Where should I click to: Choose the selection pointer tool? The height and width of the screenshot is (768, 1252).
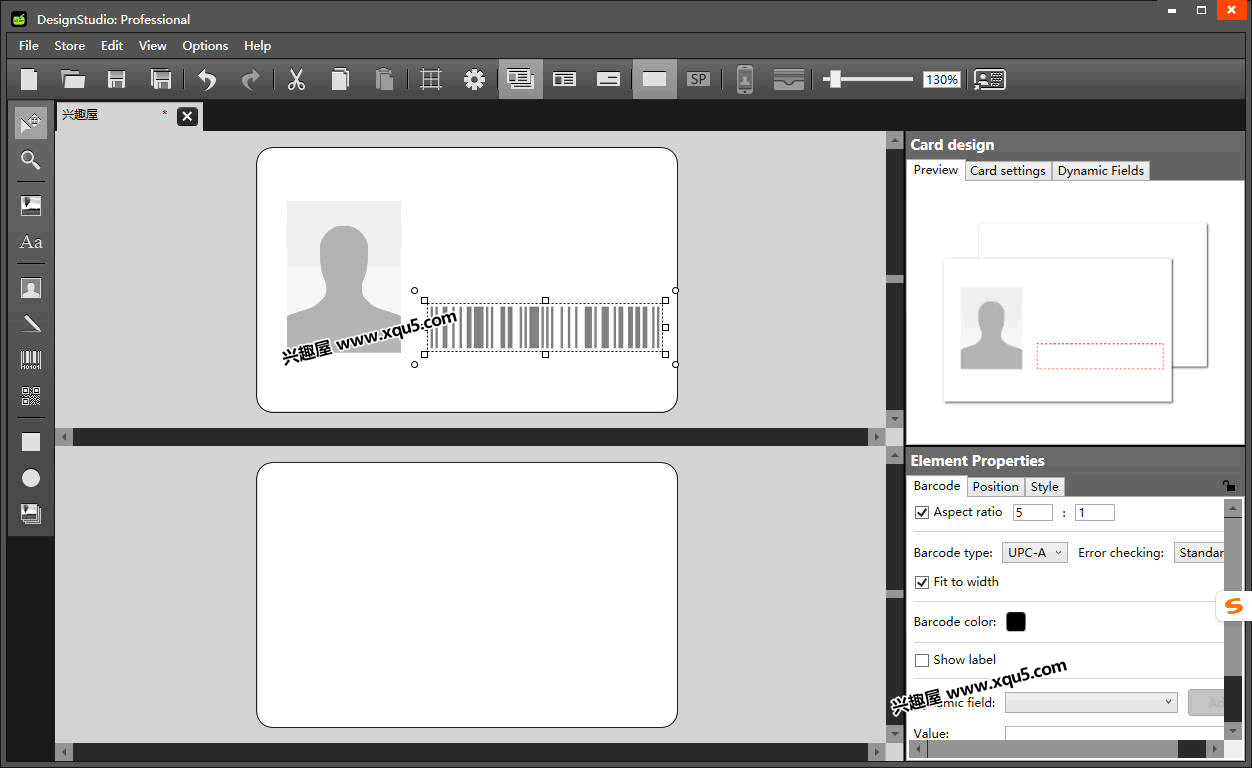tap(31, 123)
